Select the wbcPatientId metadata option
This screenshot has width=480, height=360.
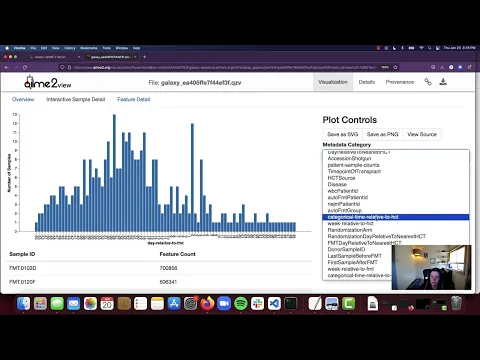(396, 191)
